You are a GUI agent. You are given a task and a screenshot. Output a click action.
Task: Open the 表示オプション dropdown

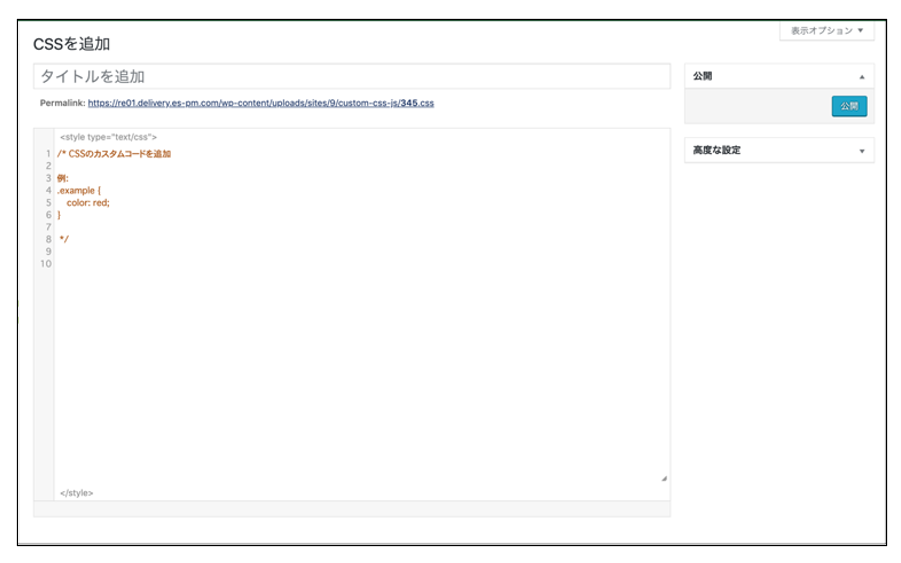(826, 31)
